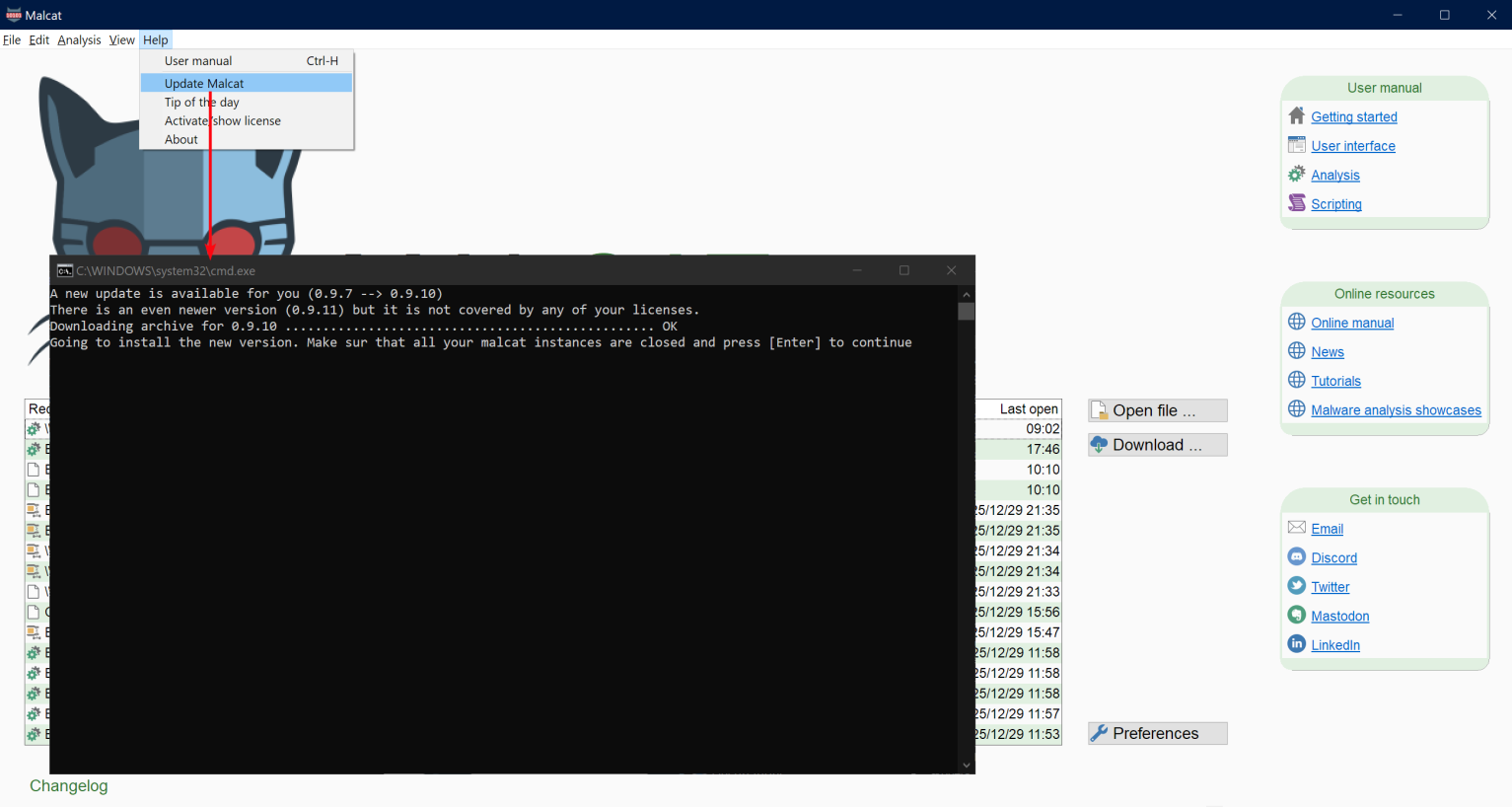The width and height of the screenshot is (1512, 807).
Task: Click the cloud icon on Download button
Action: 1100,444
